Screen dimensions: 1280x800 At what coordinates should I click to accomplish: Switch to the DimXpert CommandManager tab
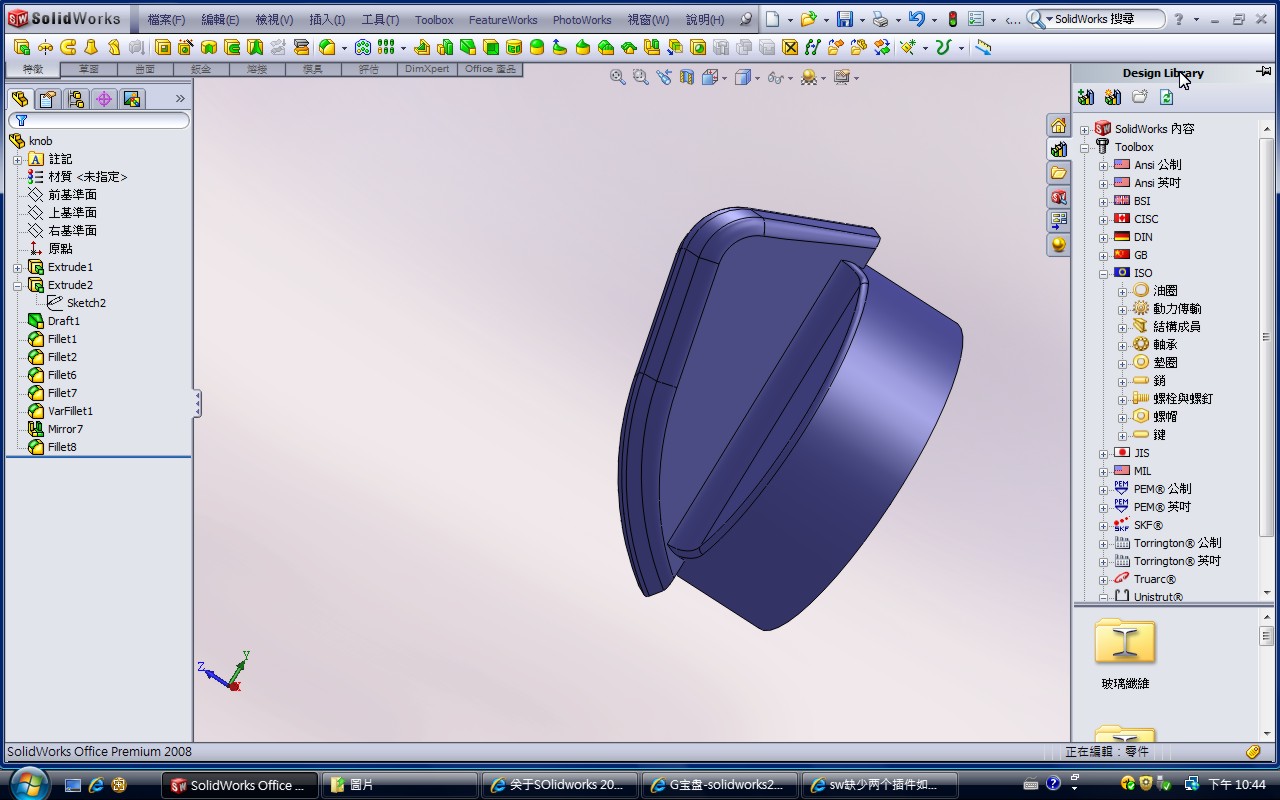point(427,69)
